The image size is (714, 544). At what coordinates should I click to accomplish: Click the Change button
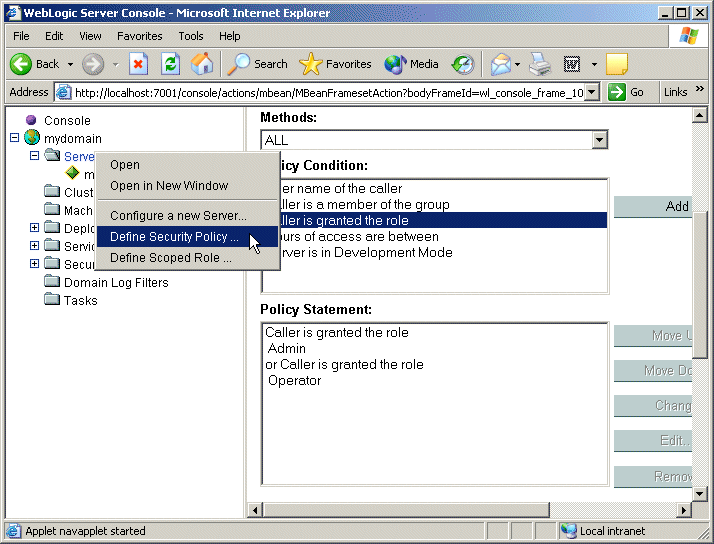653,405
